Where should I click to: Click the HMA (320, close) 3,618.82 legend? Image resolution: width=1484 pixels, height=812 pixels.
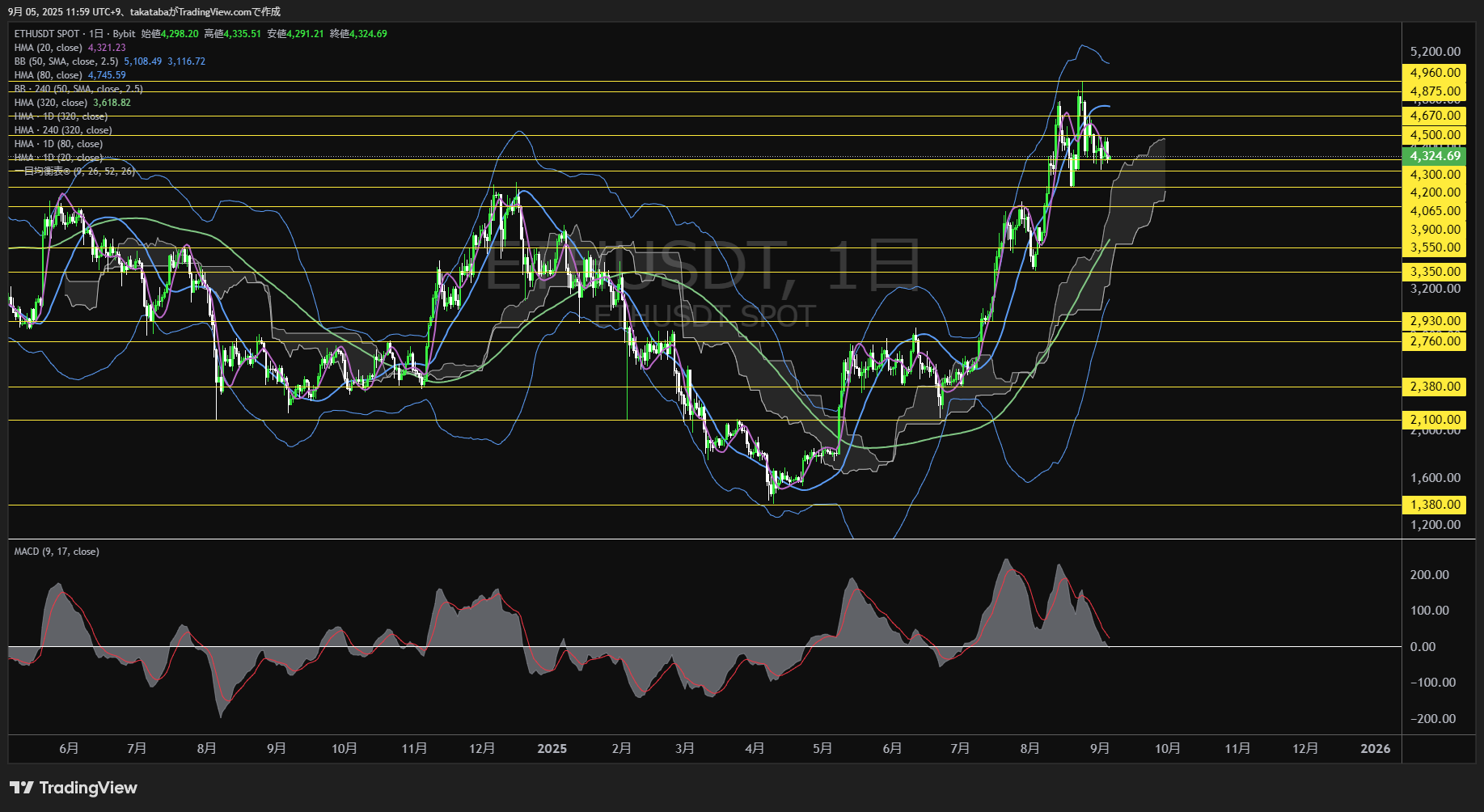[x=72, y=103]
